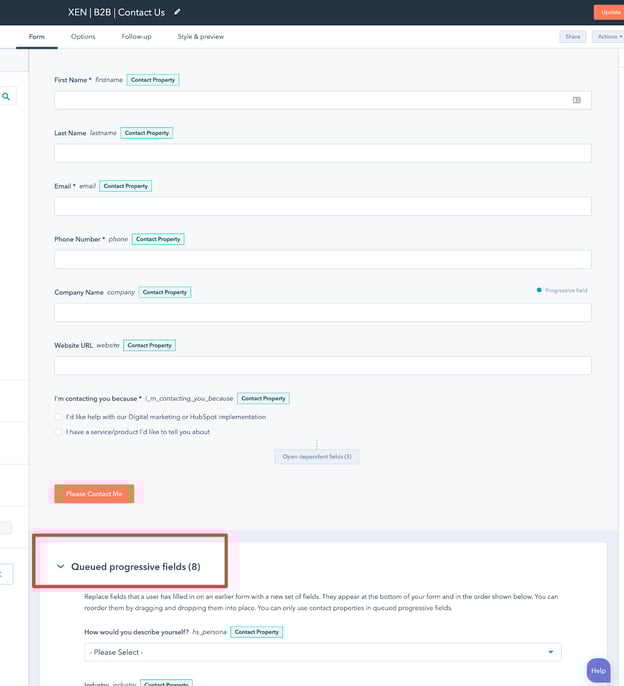Click inside the Email input field
The height and width of the screenshot is (686, 624).
tap(322, 206)
